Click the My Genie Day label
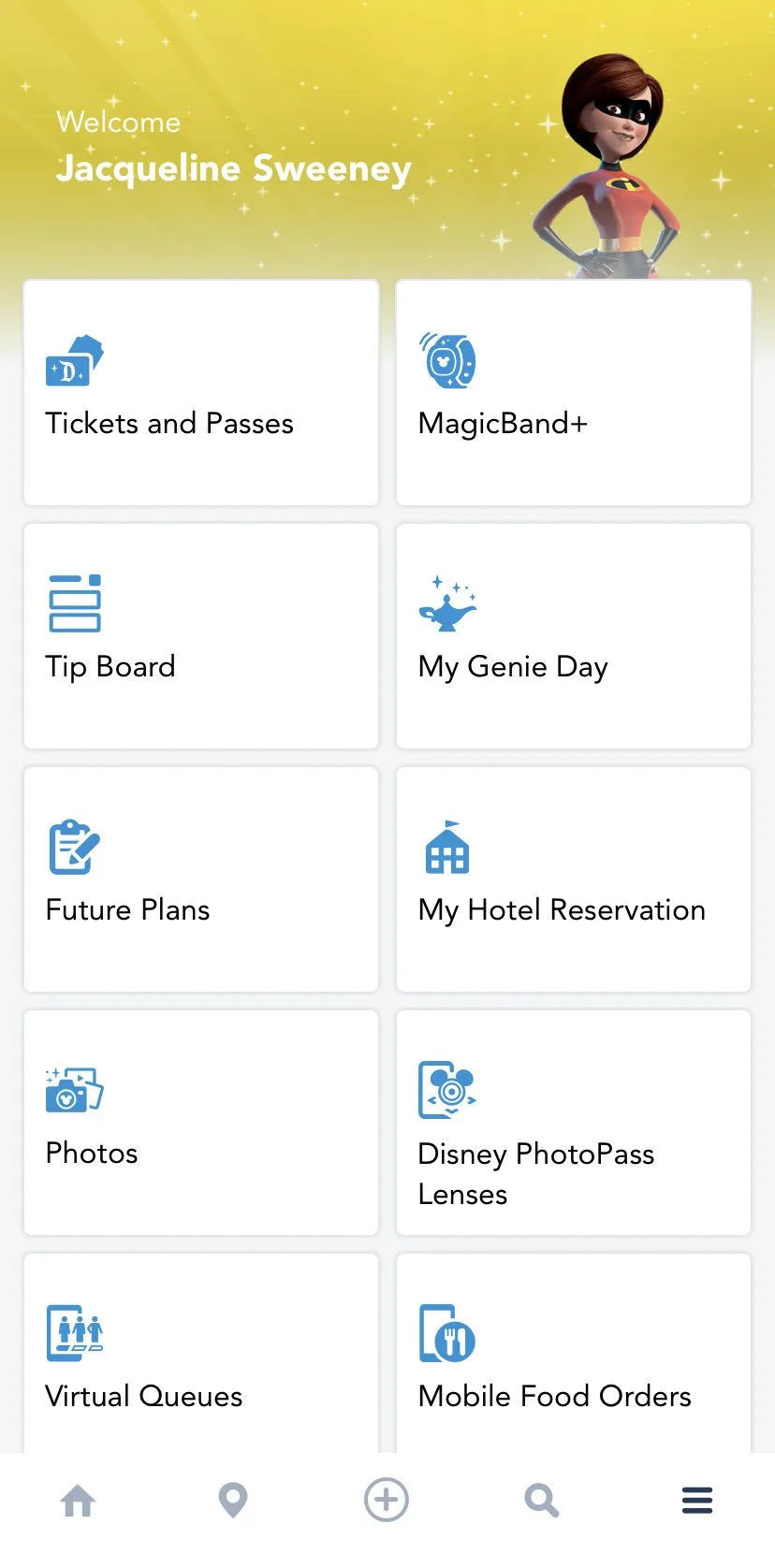Screen dimensions: 775x1568 pos(513,667)
